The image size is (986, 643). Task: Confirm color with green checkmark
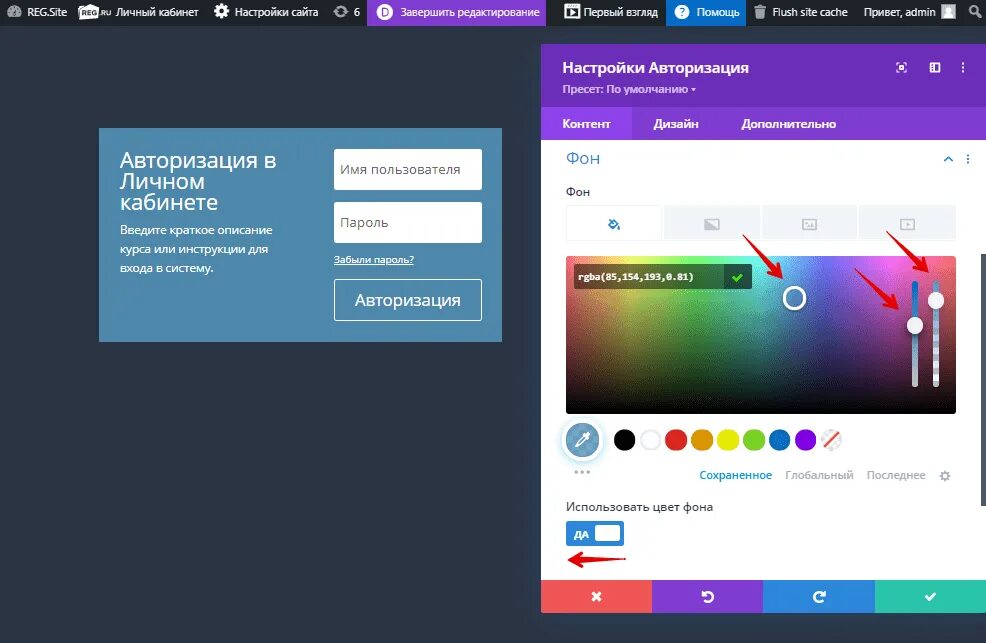[737, 277]
